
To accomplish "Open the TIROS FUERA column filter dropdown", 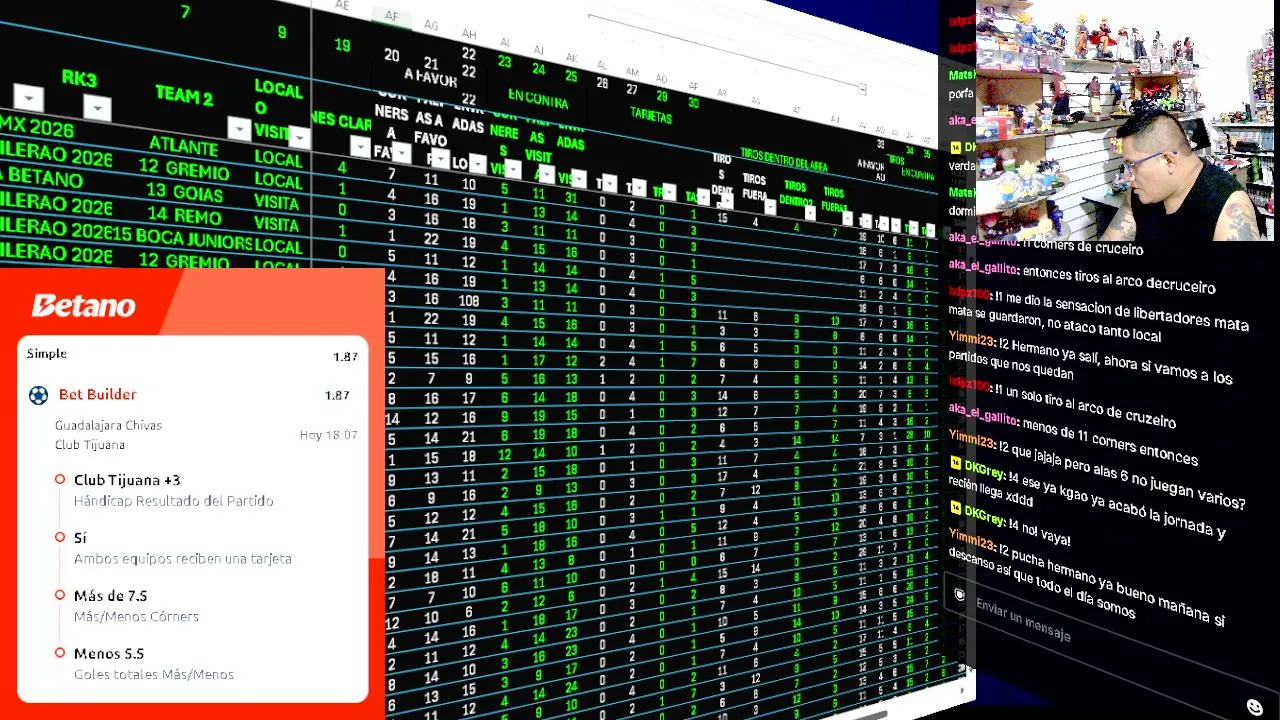I will [x=770, y=207].
